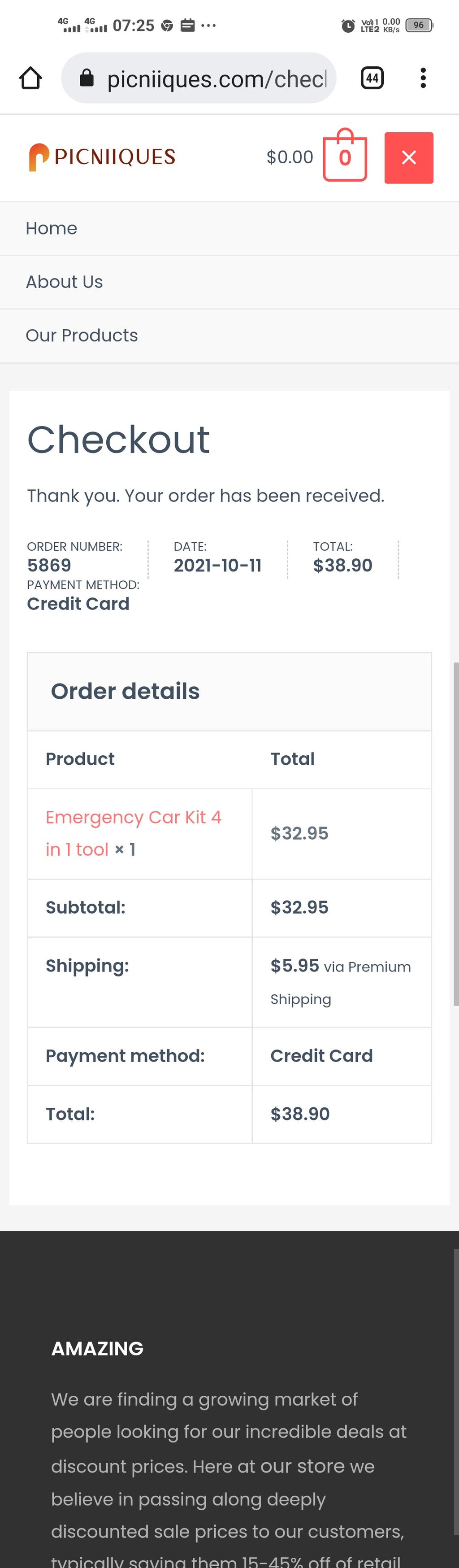The image size is (459, 1568).
Task: Tap the picniiques.com address bar
Action: point(216,79)
